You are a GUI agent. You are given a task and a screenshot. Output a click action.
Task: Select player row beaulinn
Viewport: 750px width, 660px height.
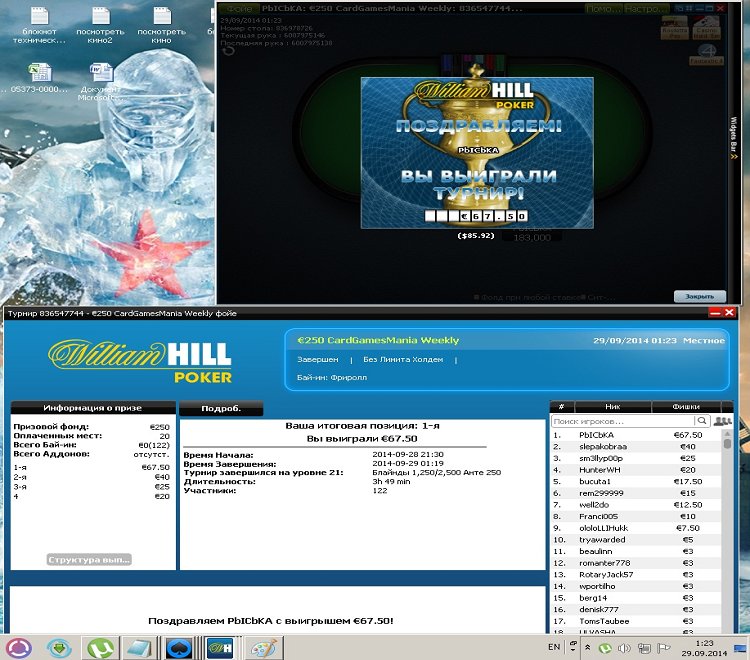tap(635, 551)
